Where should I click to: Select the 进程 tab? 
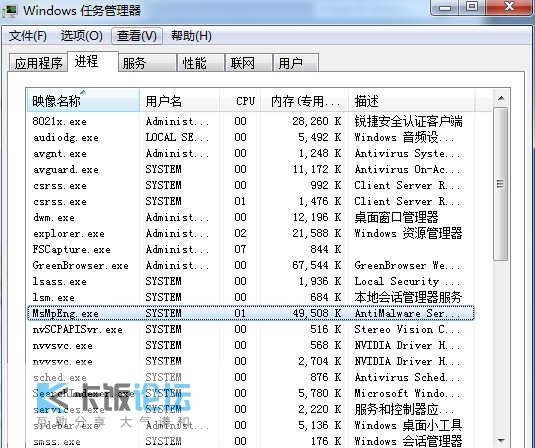[93, 62]
